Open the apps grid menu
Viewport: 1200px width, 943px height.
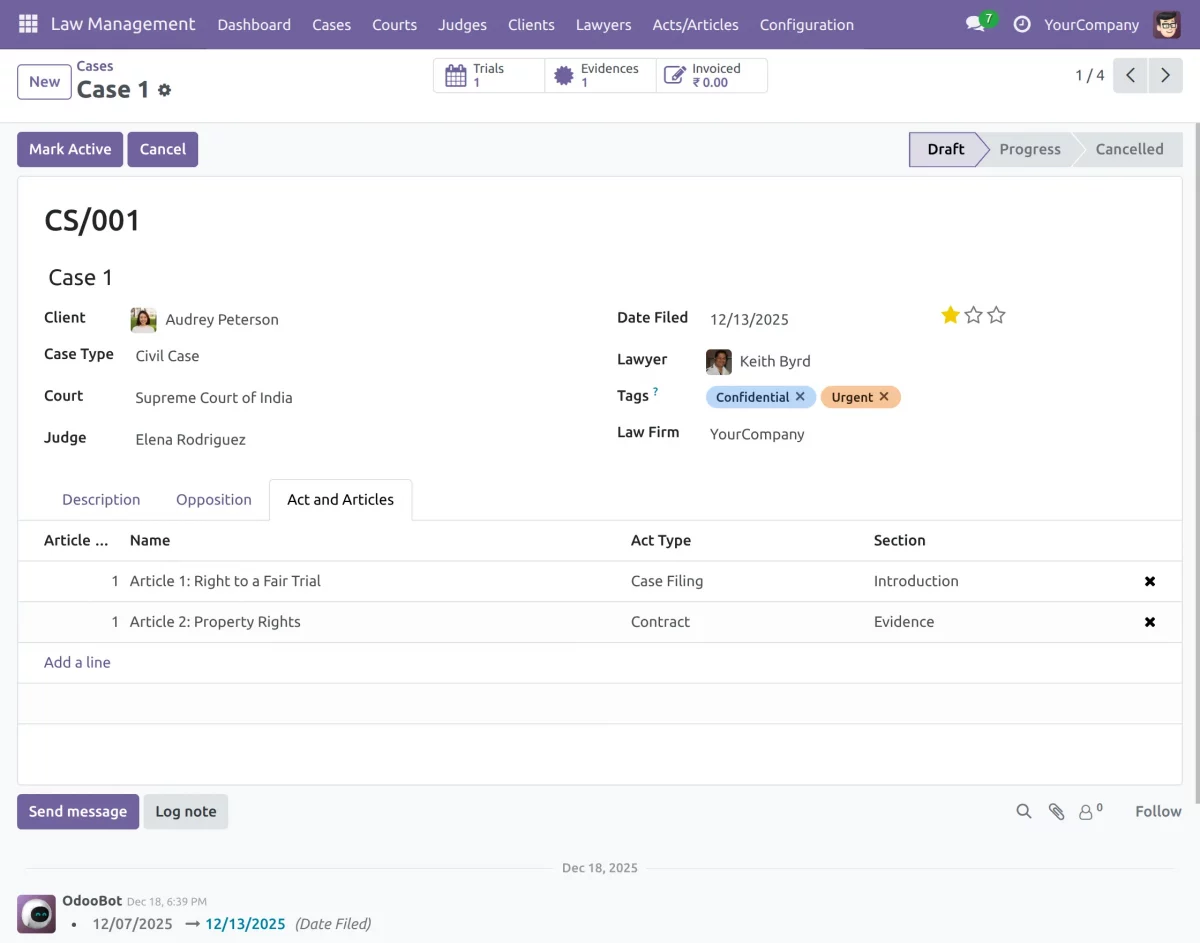[x=26, y=23]
